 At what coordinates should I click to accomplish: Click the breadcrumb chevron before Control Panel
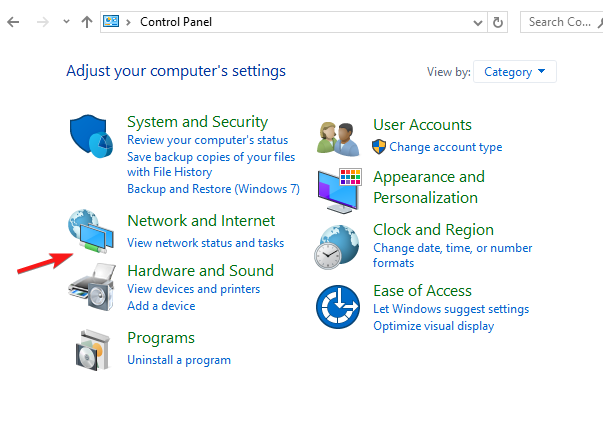tap(128, 22)
